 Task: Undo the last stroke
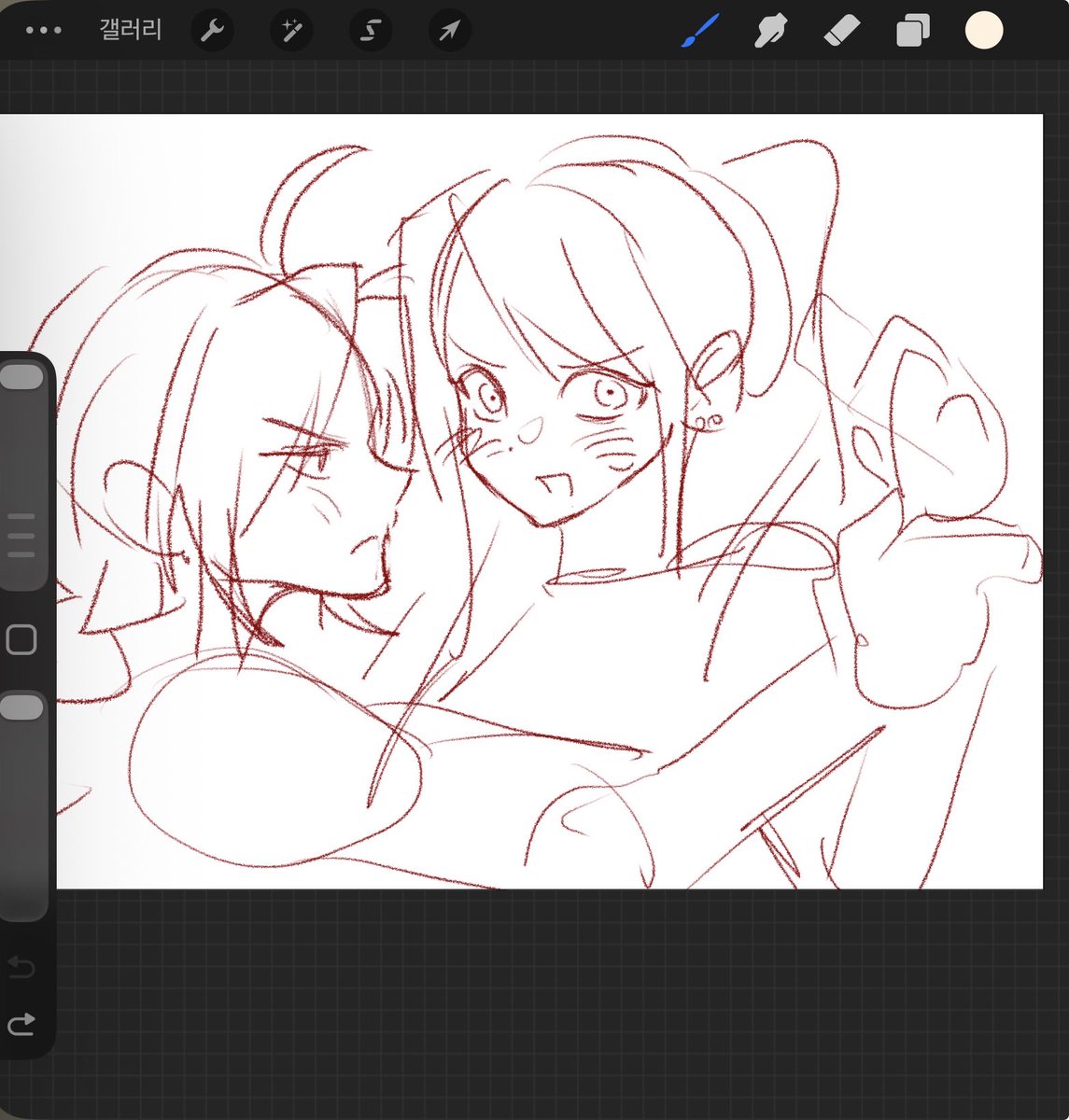(21, 967)
